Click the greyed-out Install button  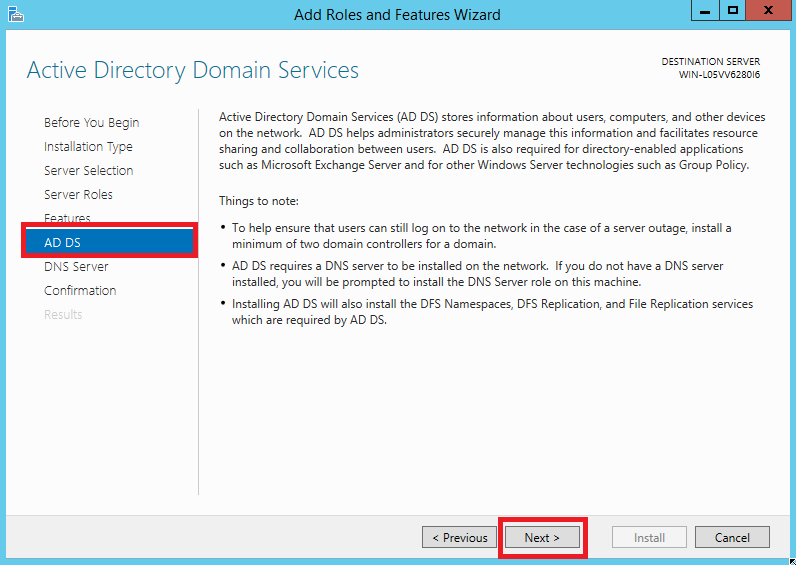pyautogui.click(x=649, y=538)
